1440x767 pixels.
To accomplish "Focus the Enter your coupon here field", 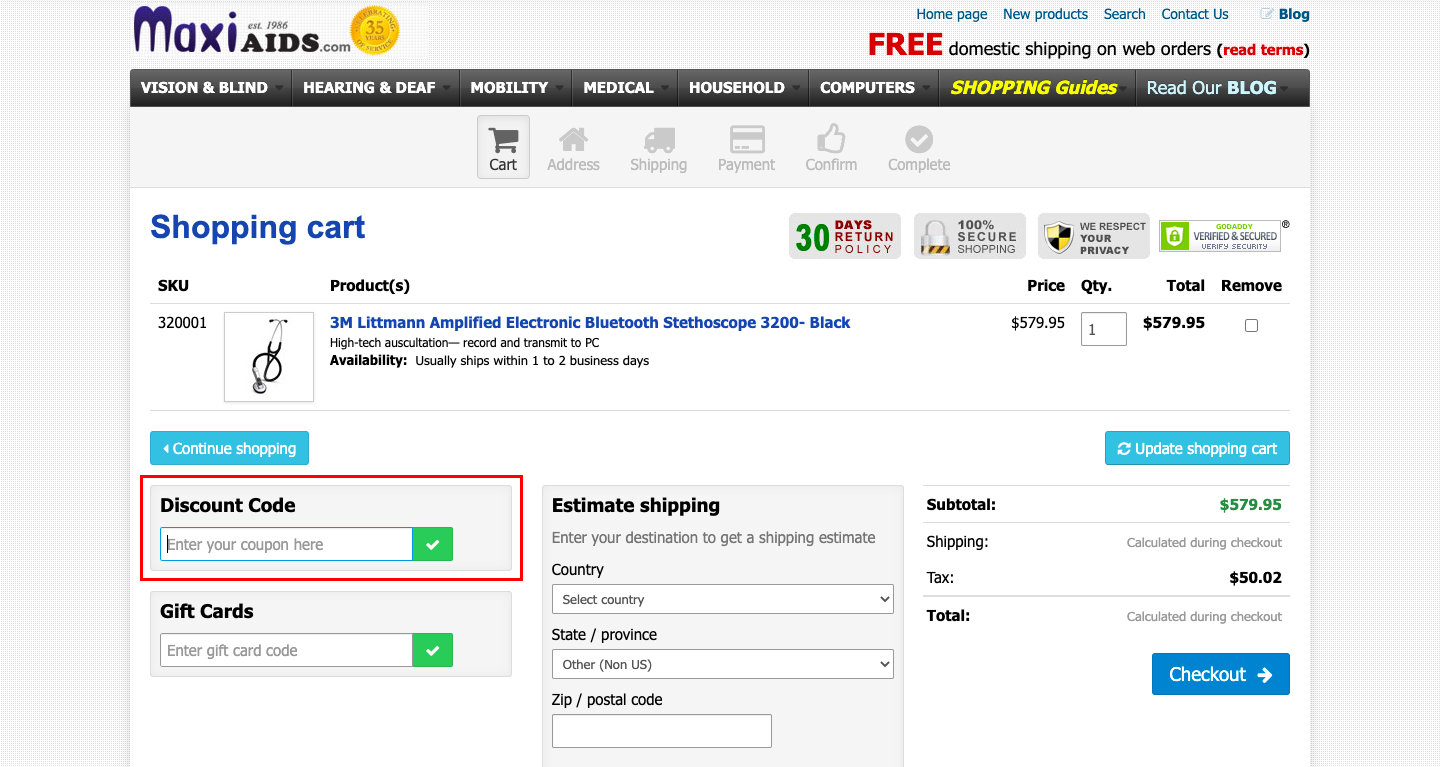I will pyautogui.click(x=286, y=544).
